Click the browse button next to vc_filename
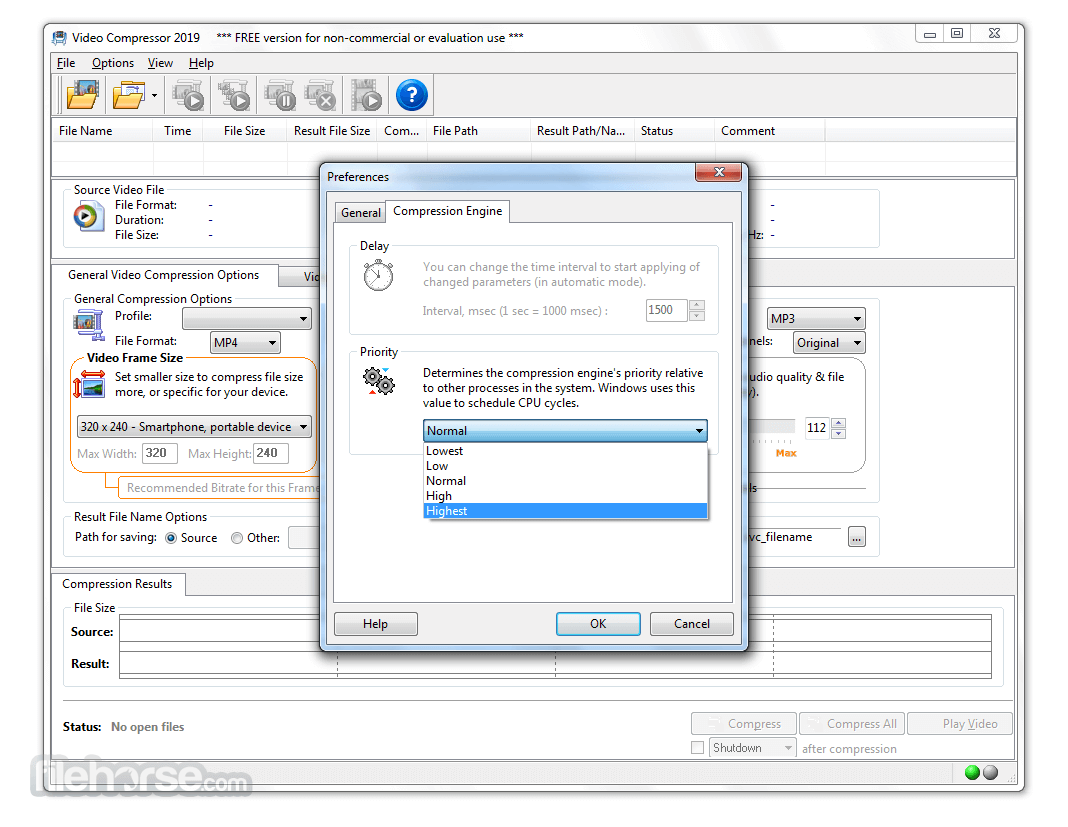Screen dimensions: 1068x827 pos(857,537)
